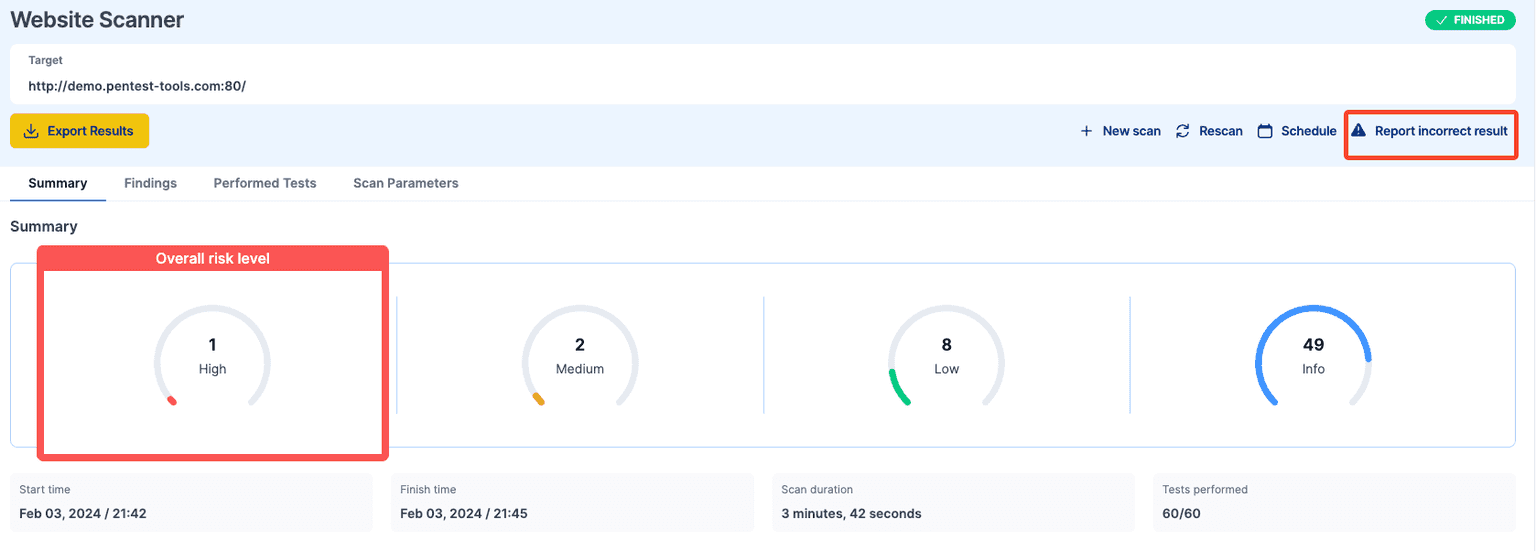Viewport: 1536px width, 551px height.
Task: Click the download icon in Export Results
Action: pyautogui.click(x=31, y=131)
